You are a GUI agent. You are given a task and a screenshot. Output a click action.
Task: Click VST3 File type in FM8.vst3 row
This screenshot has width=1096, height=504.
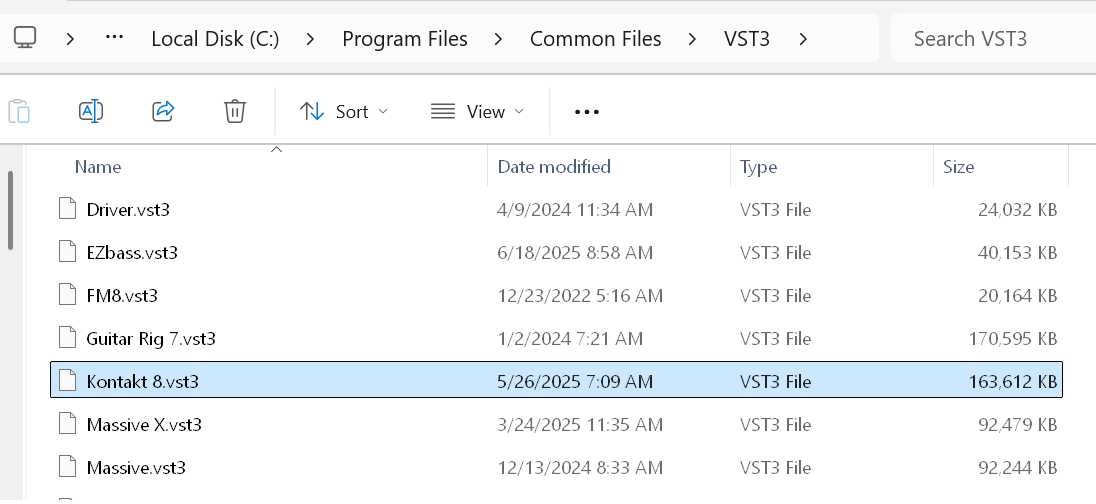[x=775, y=296]
